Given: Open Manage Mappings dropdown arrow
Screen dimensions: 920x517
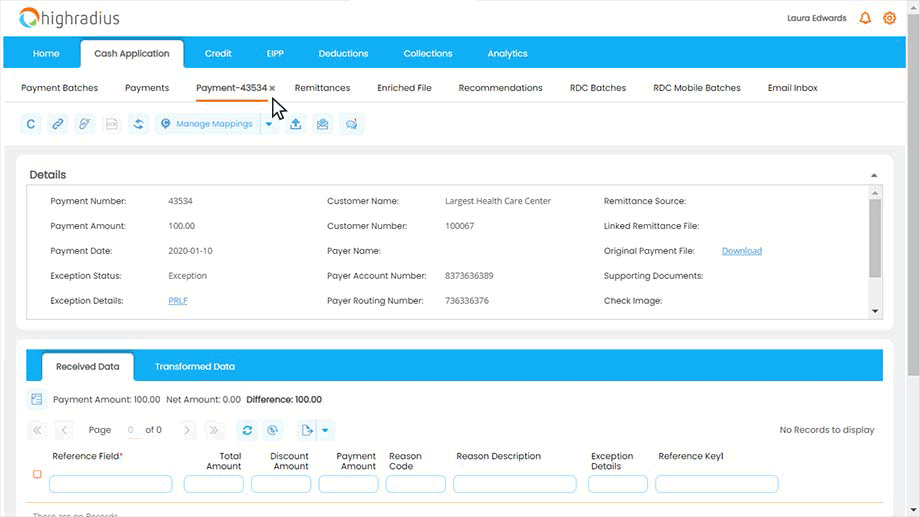Looking at the screenshot, I should (269, 124).
